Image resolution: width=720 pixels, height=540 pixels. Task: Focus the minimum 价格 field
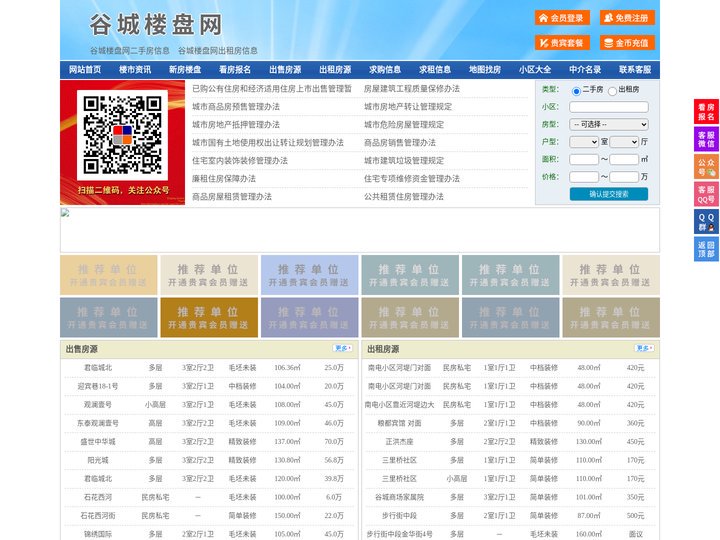coord(584,177)
